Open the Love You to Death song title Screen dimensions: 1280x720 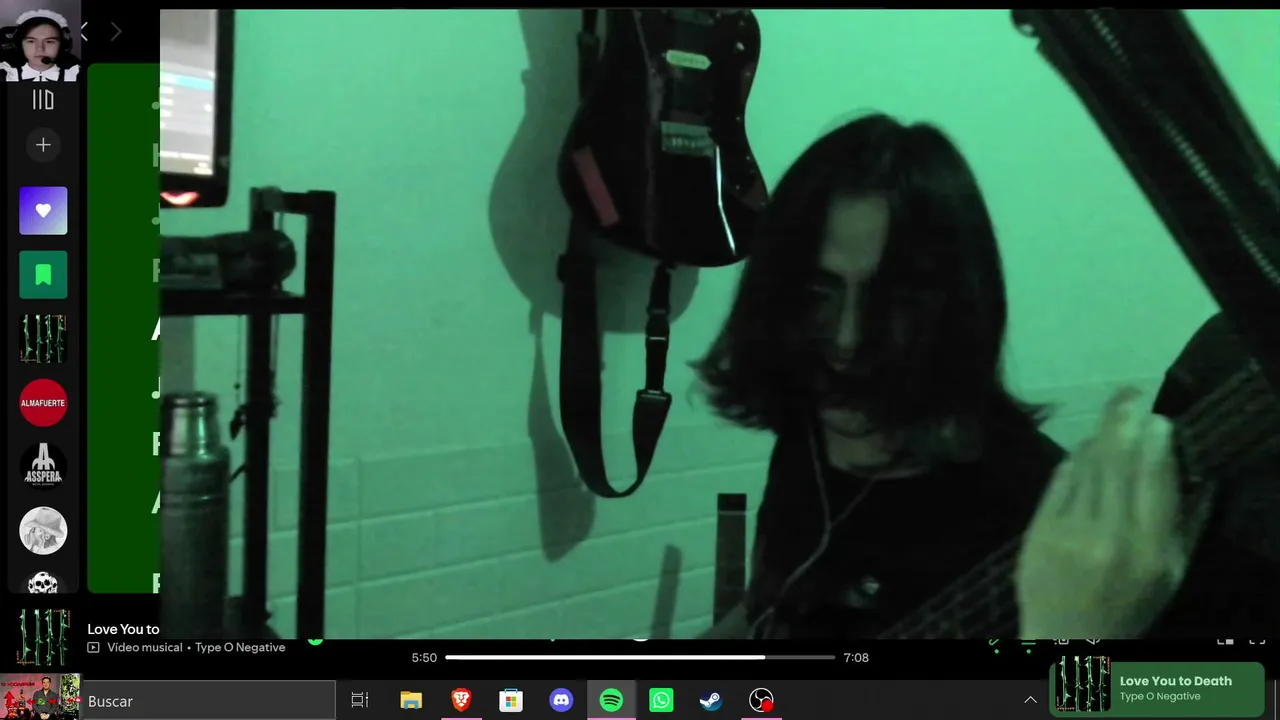coord(123,629)
